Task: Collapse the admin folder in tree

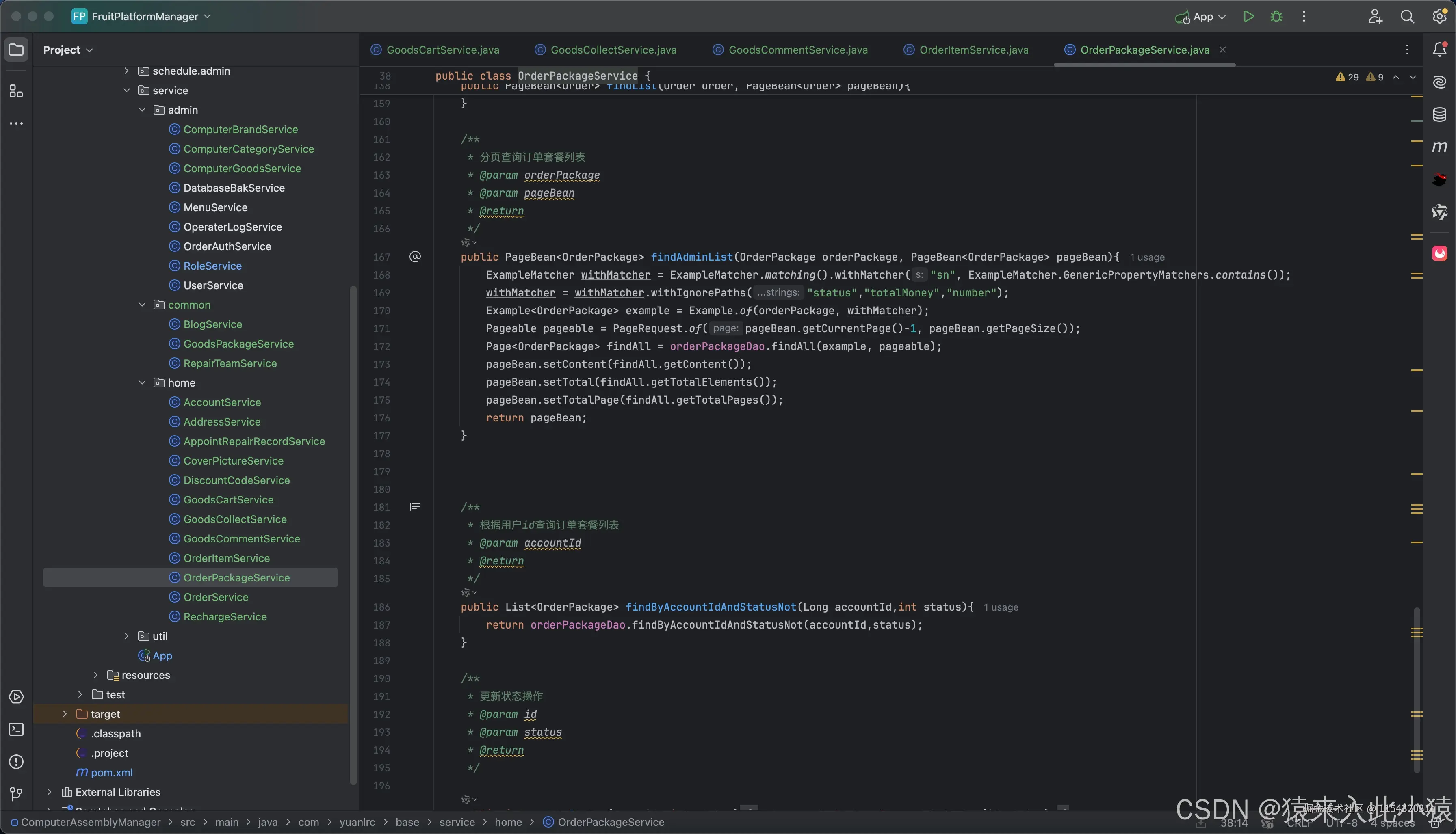Action: click(142, 110)
